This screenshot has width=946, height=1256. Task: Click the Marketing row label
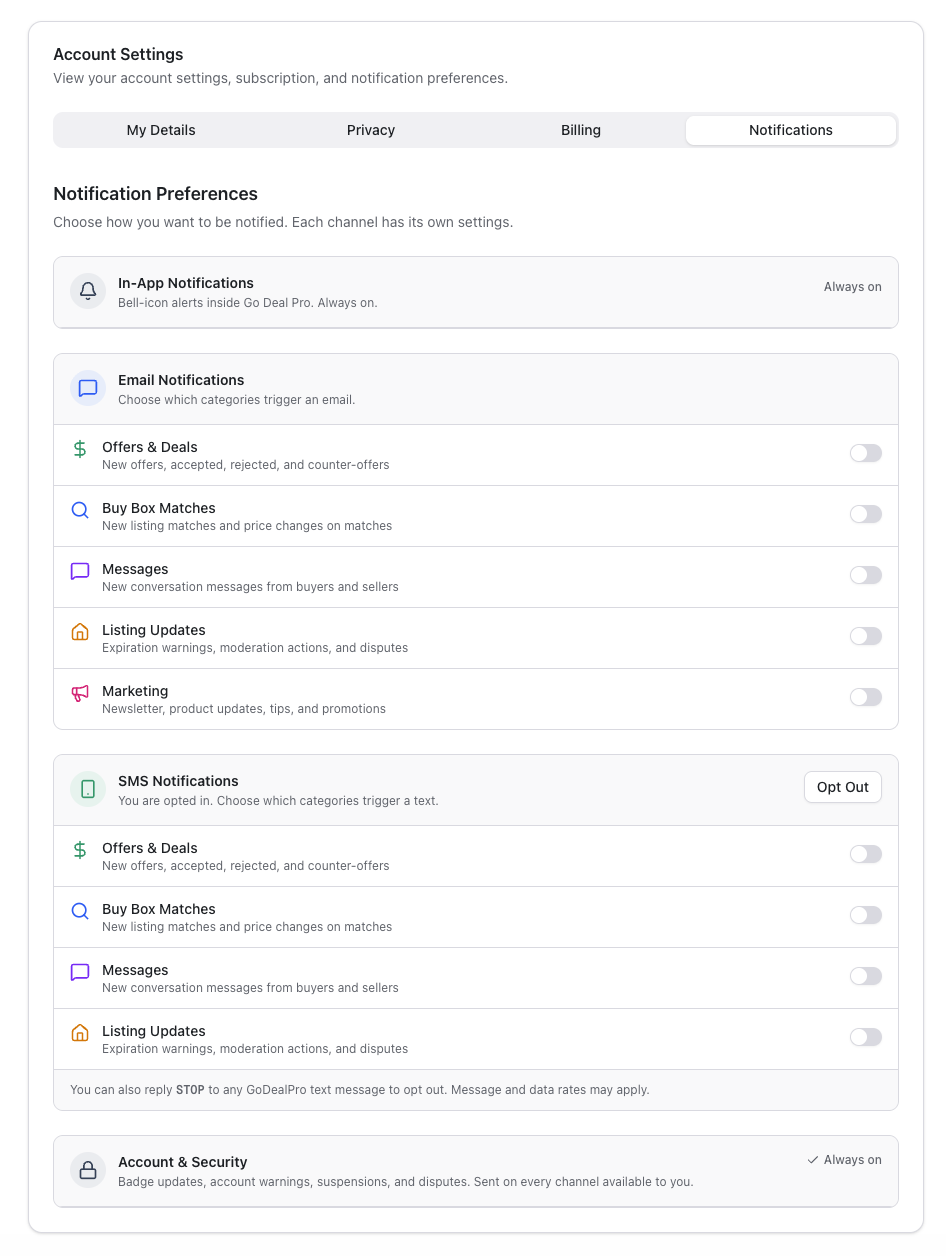(x=135, y=691)
